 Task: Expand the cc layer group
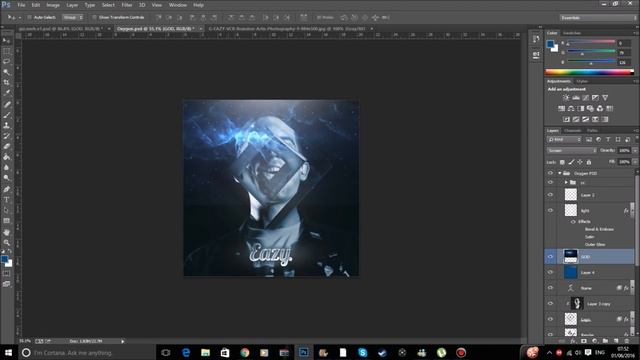click(566, 182)
